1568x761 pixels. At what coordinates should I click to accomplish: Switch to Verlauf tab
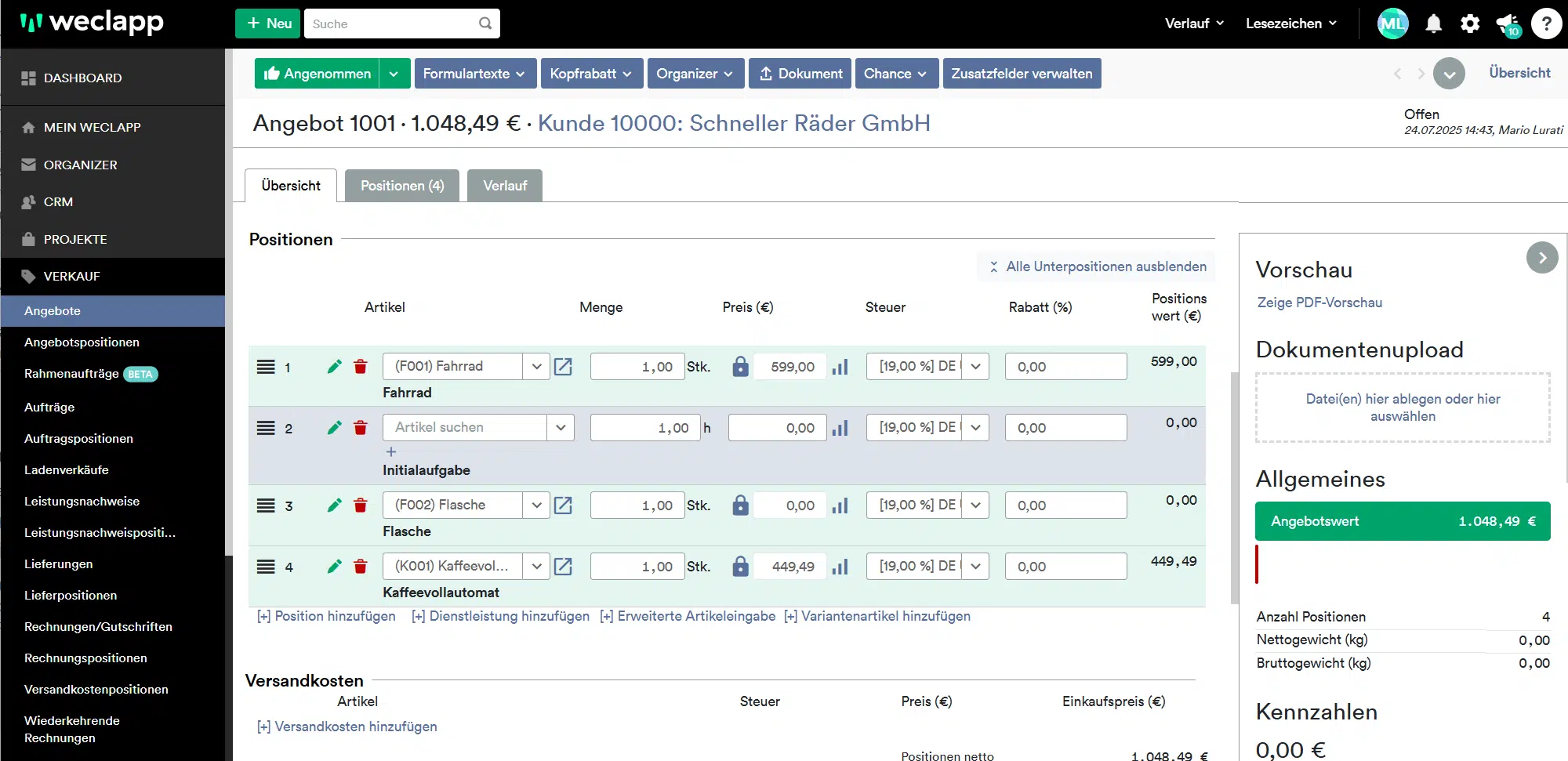505,186
